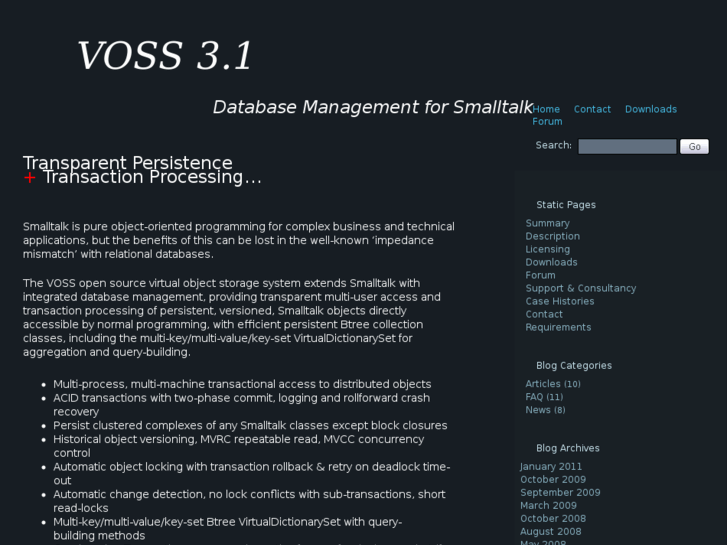Image resolution: width=727 pixels, height=545 pixels.
Task: Open the January 2011 blog archive
Action: tap(551, 466)
